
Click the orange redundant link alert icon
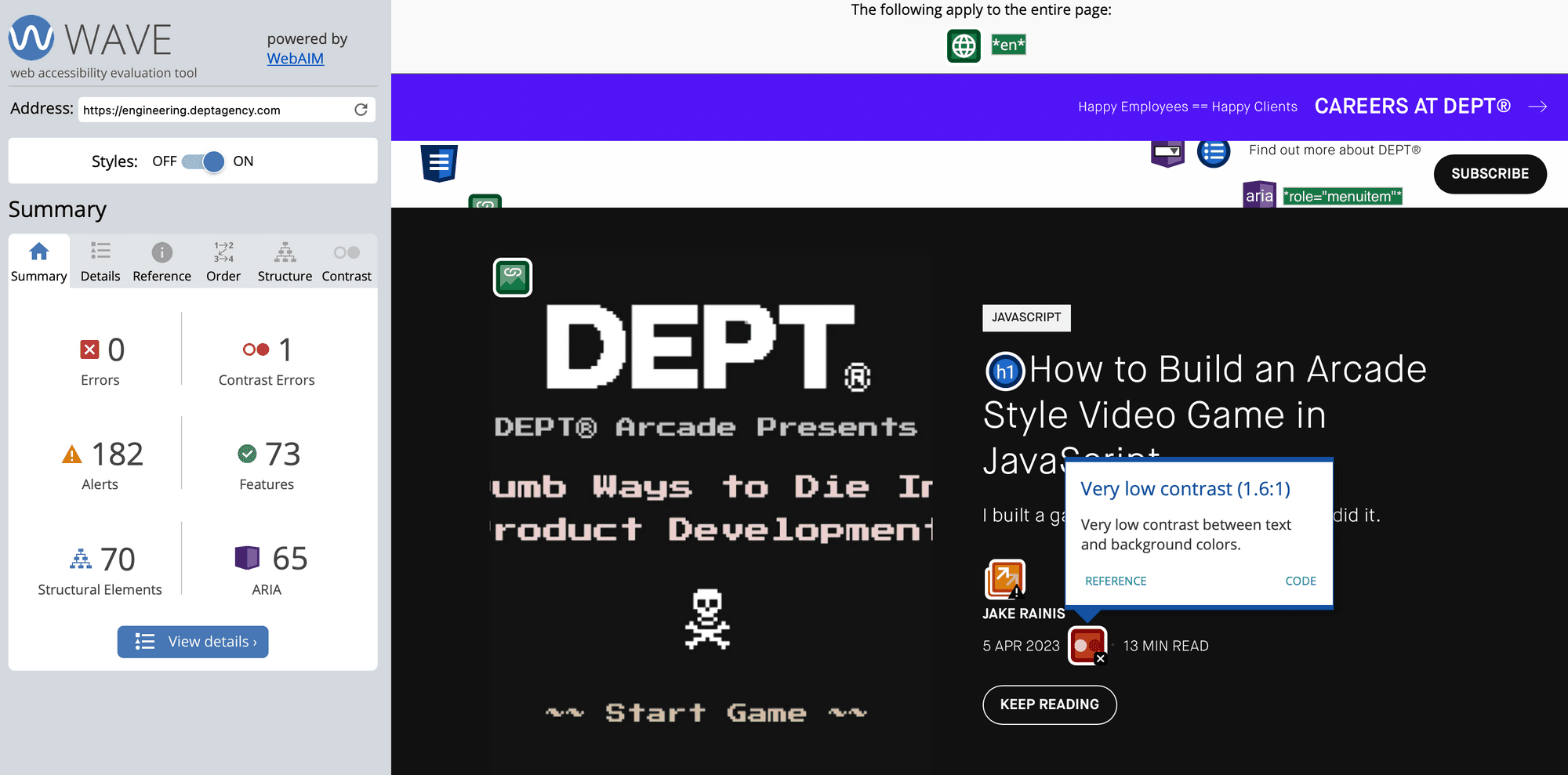pyautogui.click(x=1004, y=578)
